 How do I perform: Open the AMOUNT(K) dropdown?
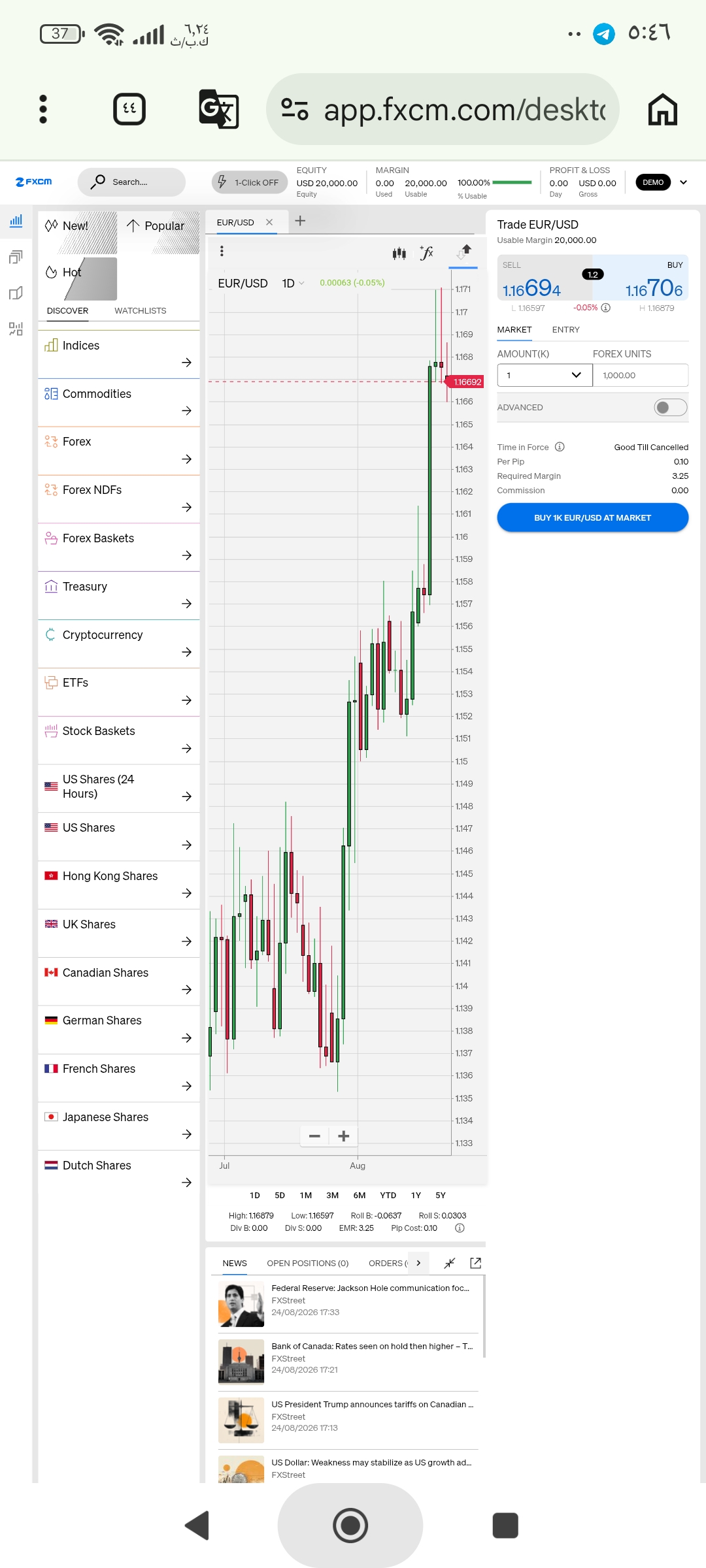[545, 375]
